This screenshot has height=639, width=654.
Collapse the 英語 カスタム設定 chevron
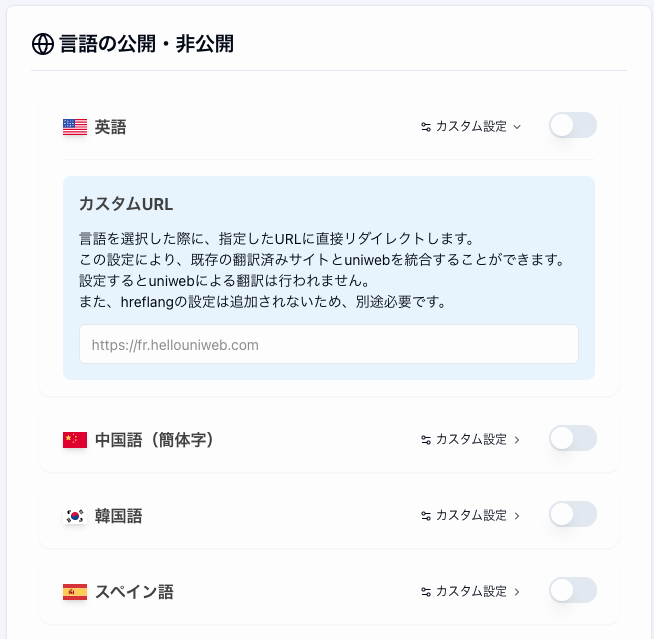(517, 127)
